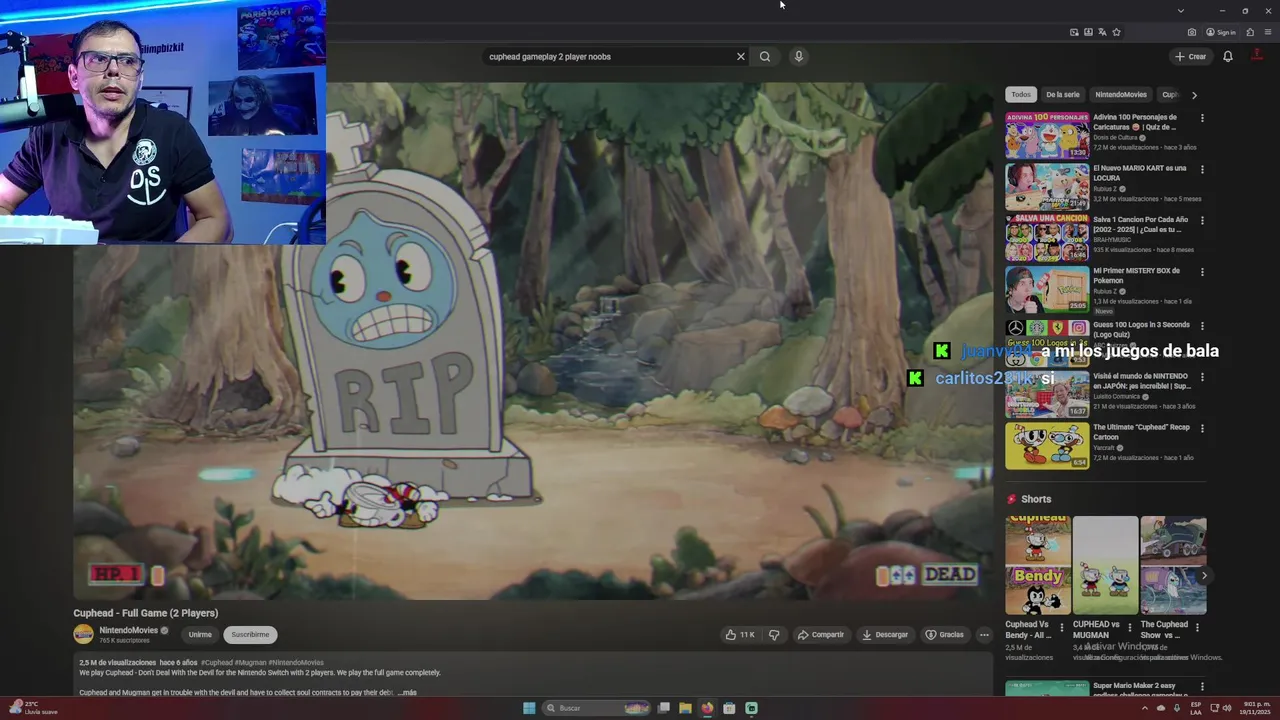Open options for CUPHEAD vs MUGMAN short
The height and width of the screenshot is (720, 1280).
pos(1130,628)
